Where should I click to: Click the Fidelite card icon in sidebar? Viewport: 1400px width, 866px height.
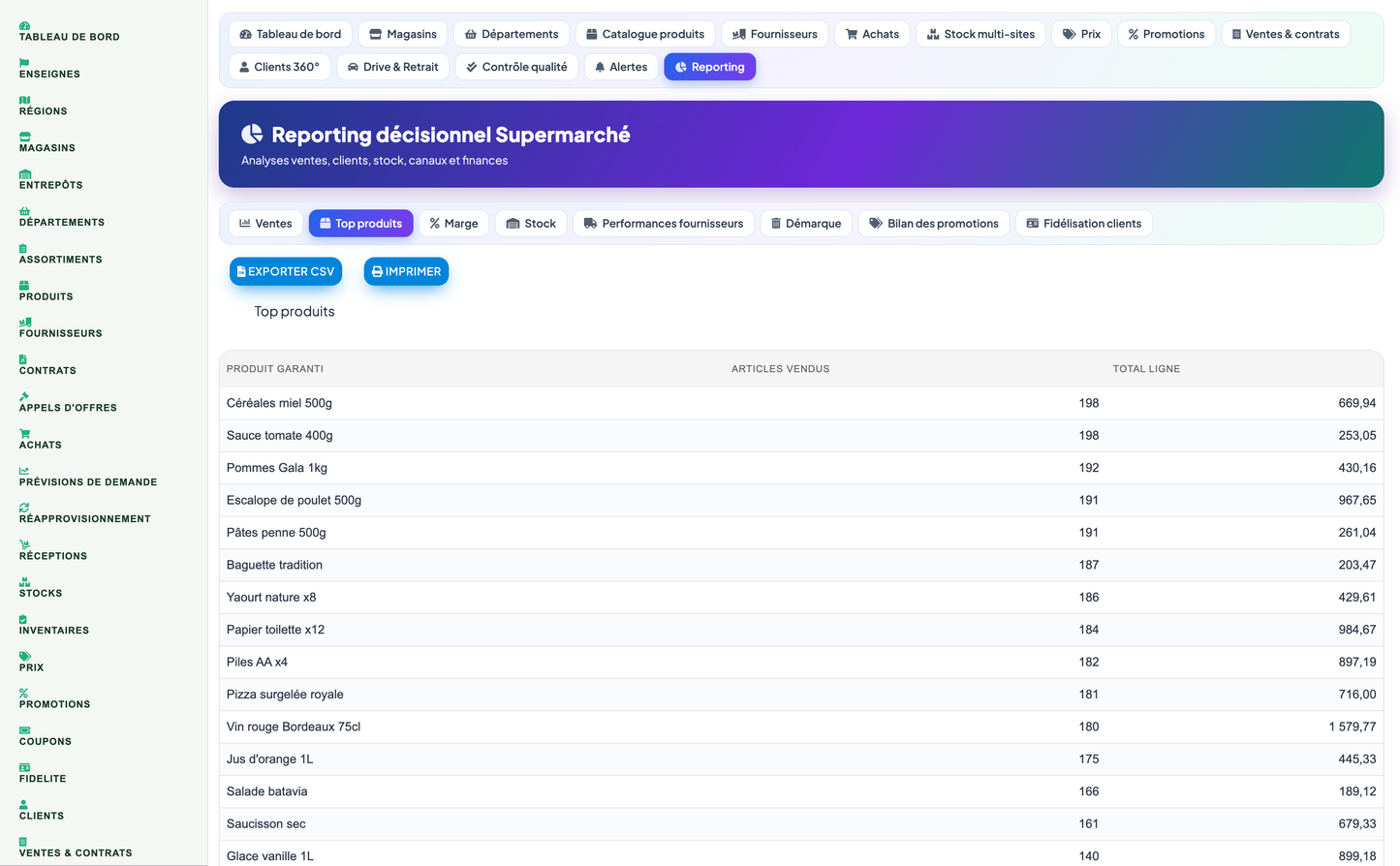point(24,767)
